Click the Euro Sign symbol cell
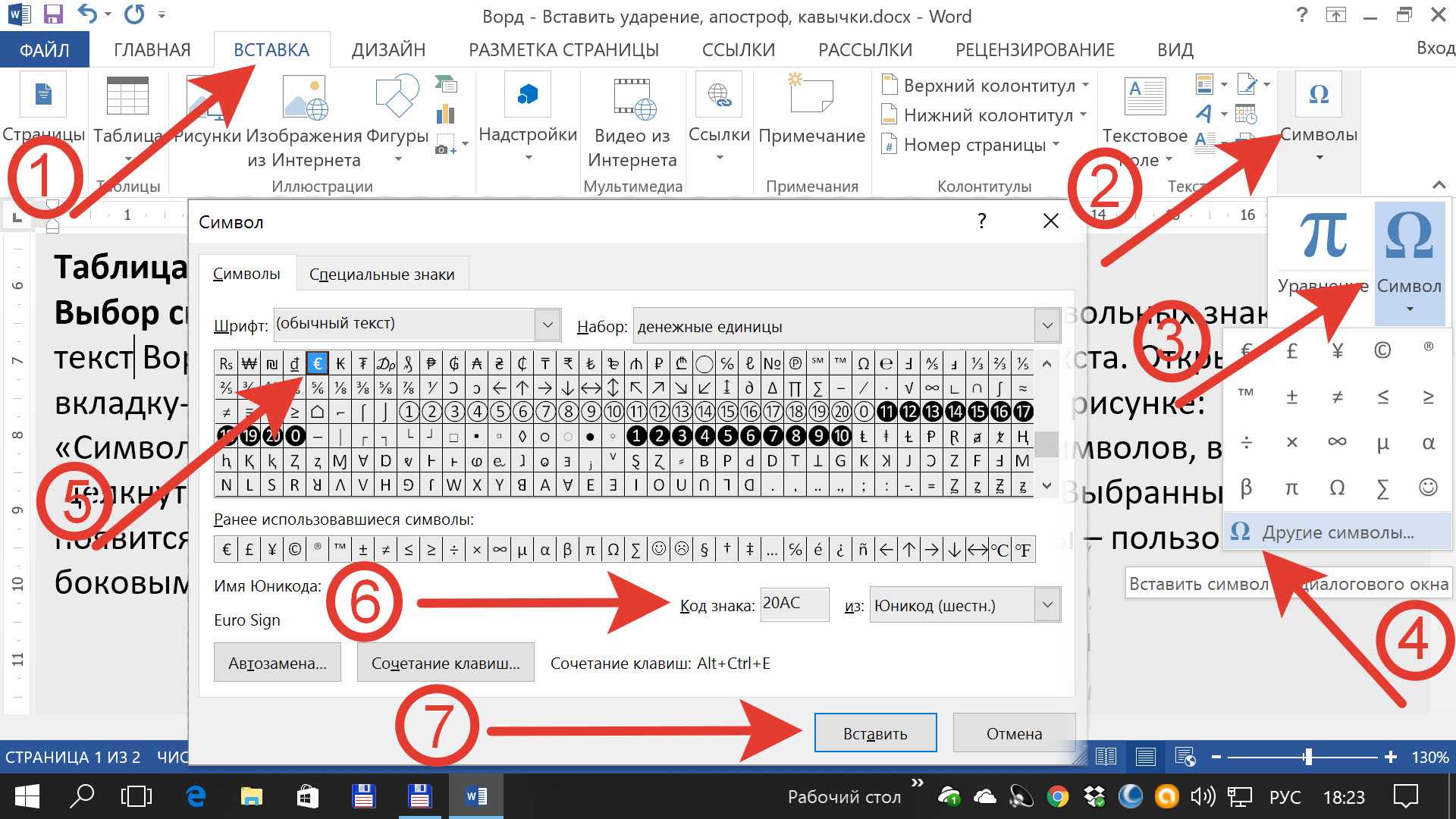Viewport: 1456px width, 819px height. coord(316,362)
